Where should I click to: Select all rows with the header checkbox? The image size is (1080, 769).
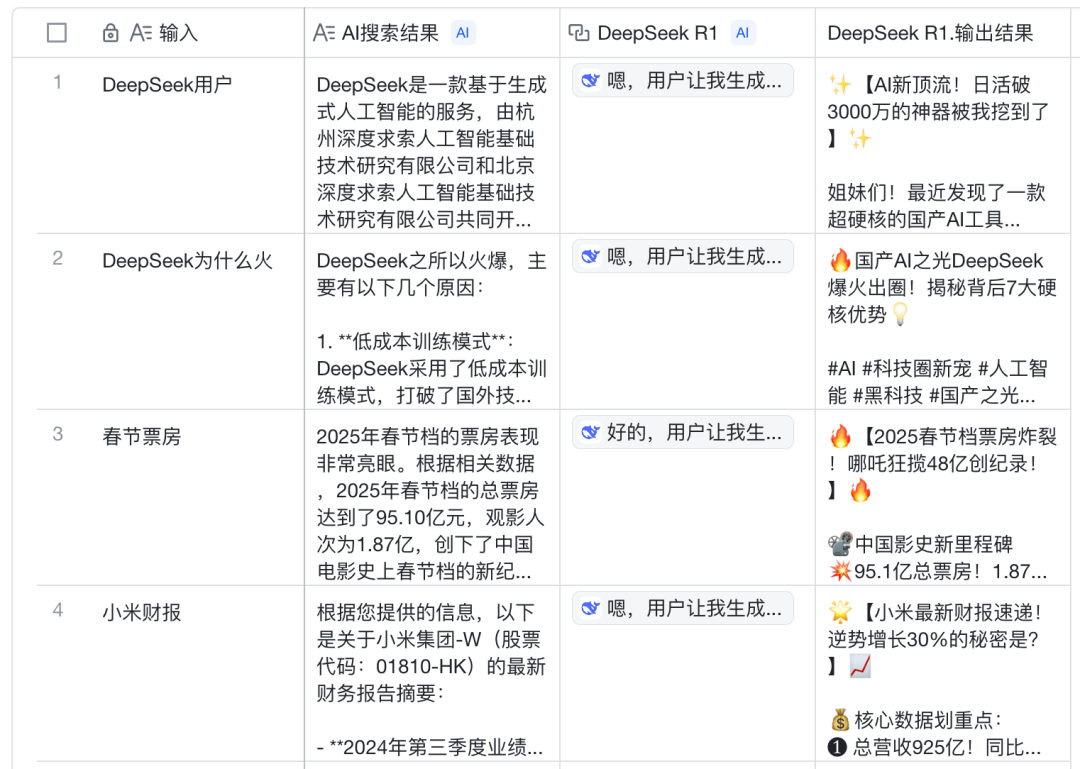(57, 32)
